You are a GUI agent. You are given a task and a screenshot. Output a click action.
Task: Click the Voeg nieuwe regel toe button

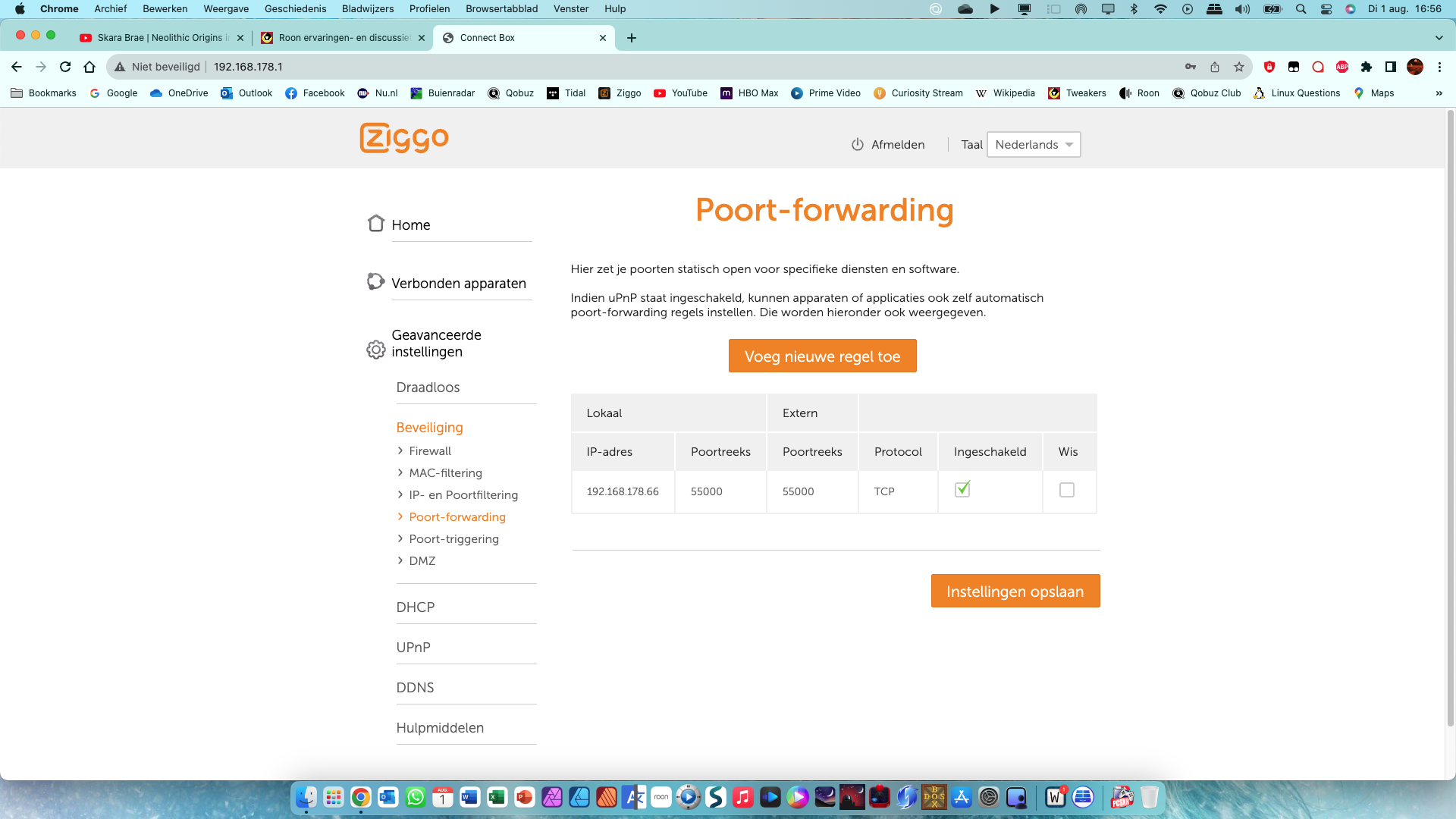(x=822, y=356)
